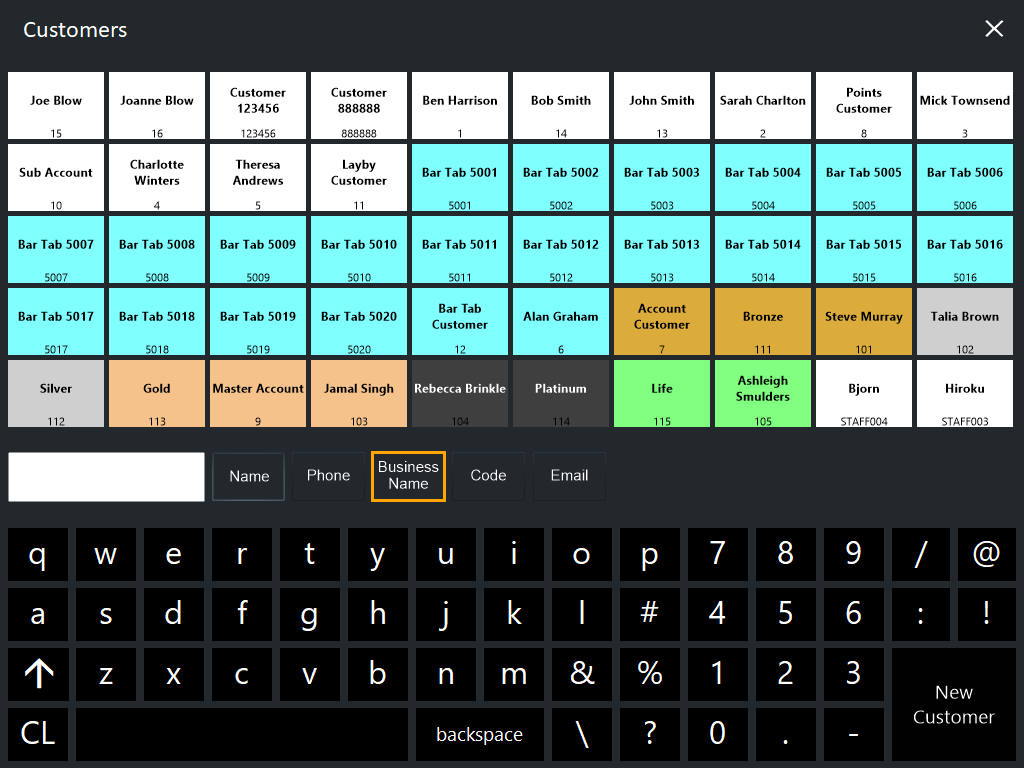Tap the forward slash key
This screenshot has width=1024, height=768.
(x=920, y=554)
